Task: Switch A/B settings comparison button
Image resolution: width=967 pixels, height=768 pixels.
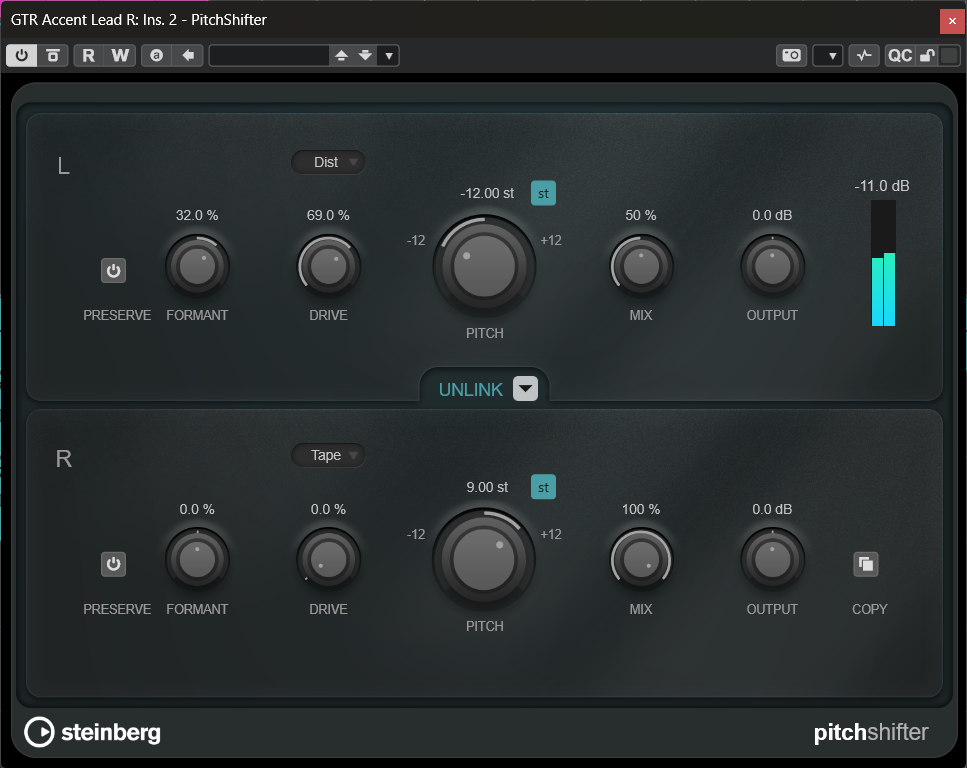Action: tap(156, 56)
